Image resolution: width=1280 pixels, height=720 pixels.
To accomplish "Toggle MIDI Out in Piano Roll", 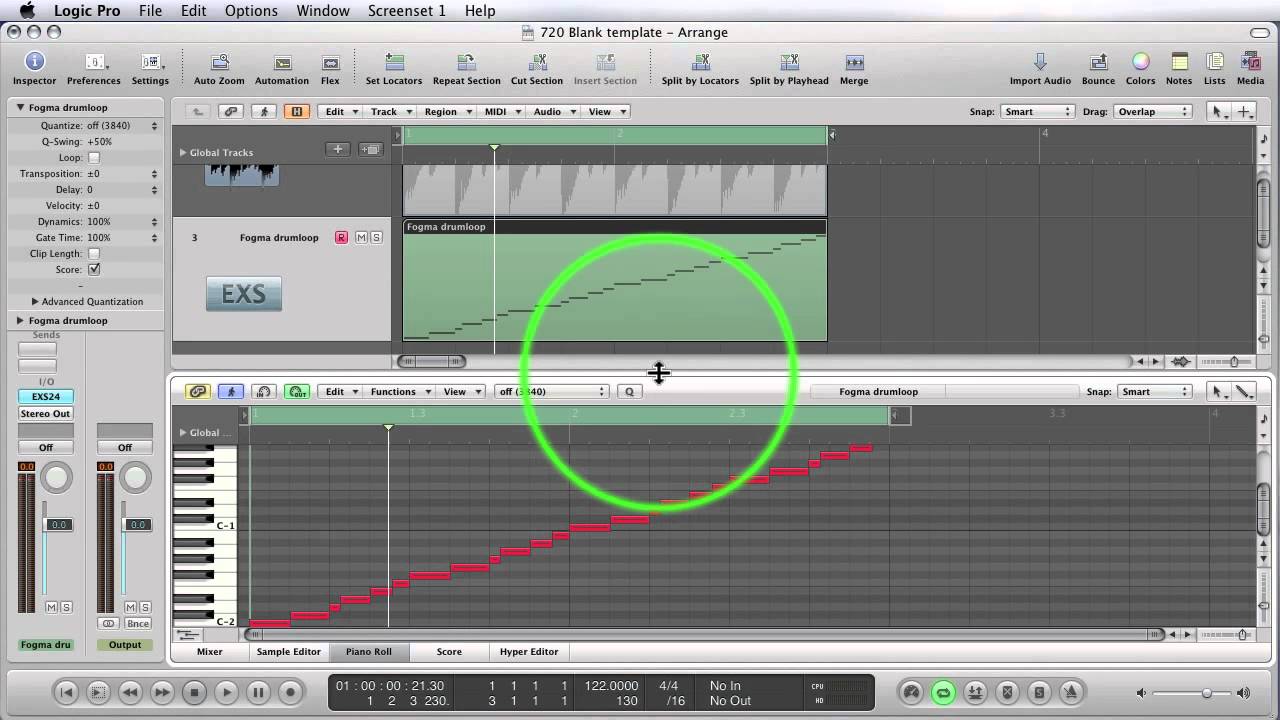I will tap(296, 391).
